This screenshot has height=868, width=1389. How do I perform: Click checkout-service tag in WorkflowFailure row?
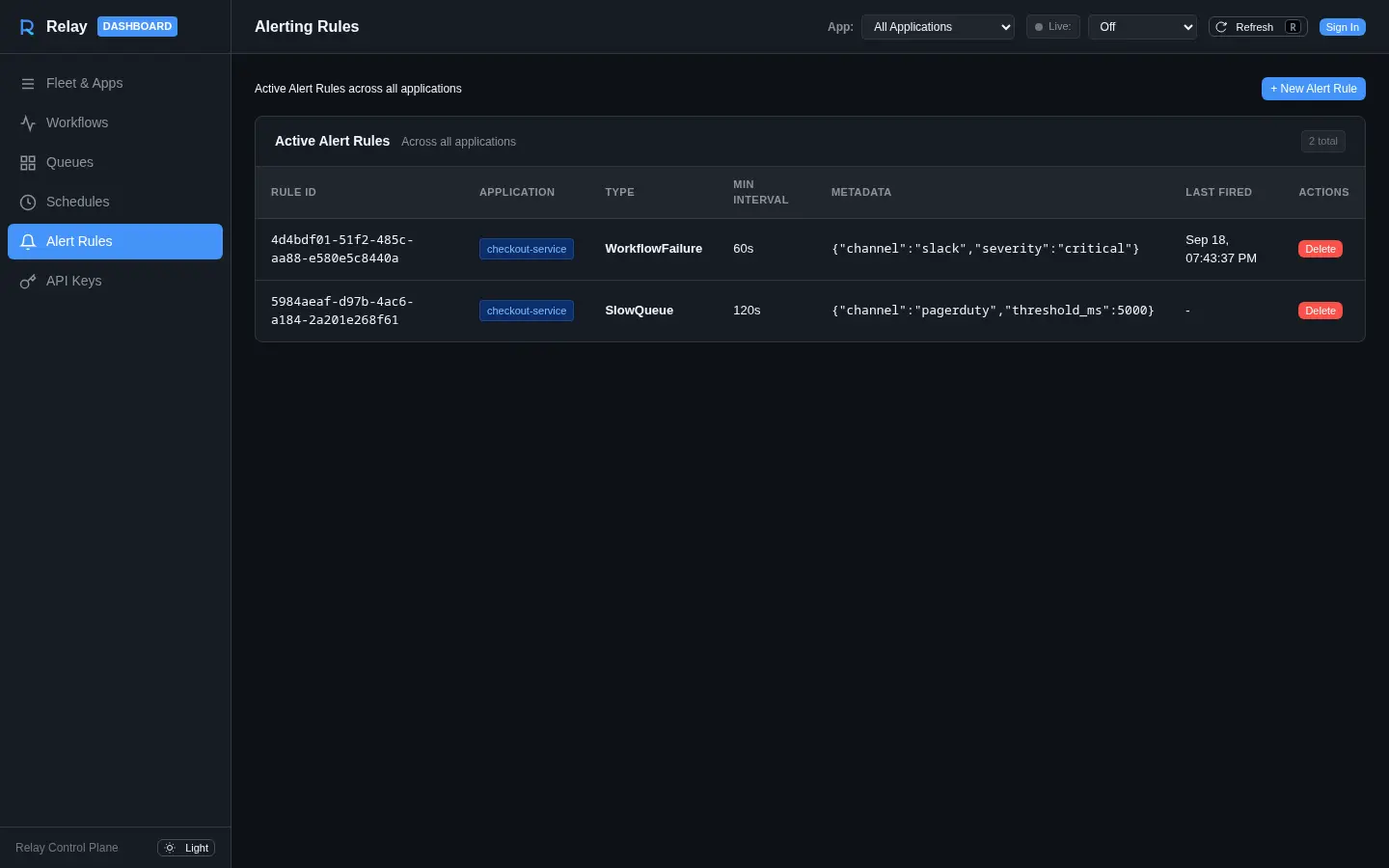[x=527, y=249]
